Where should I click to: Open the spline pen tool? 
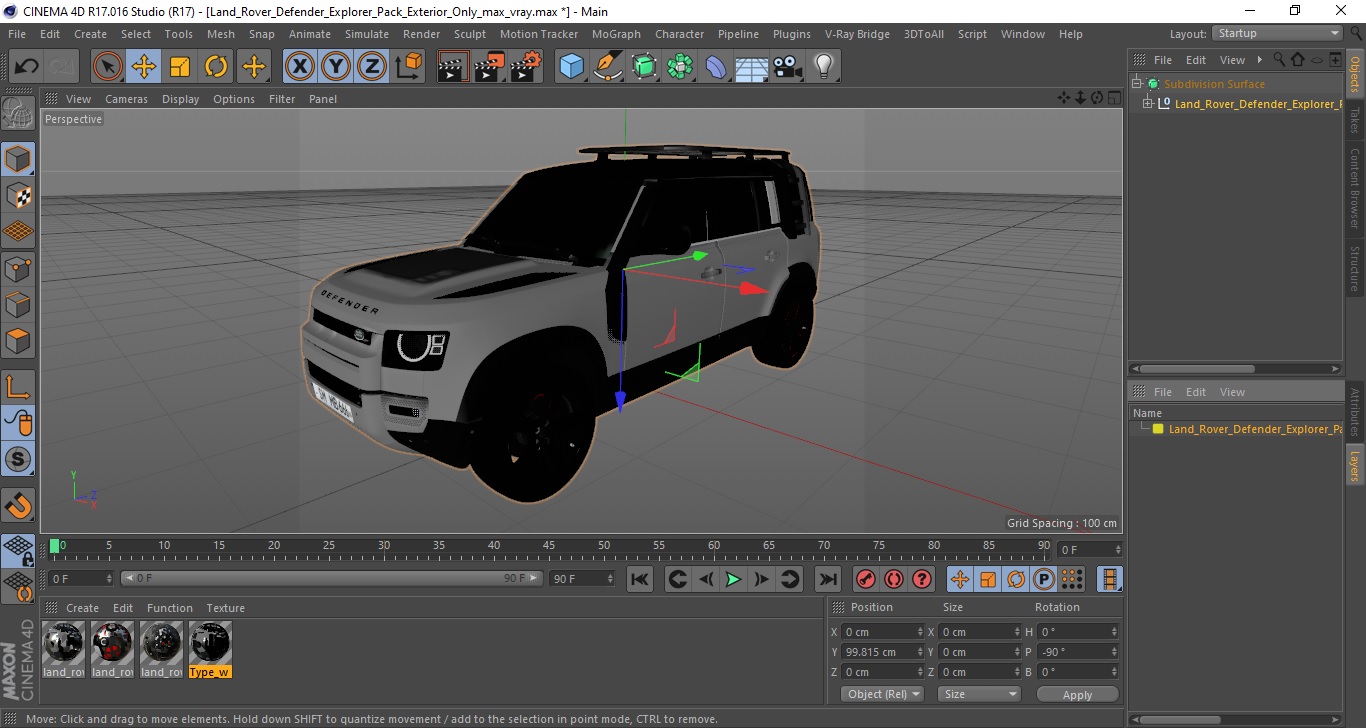608,67
